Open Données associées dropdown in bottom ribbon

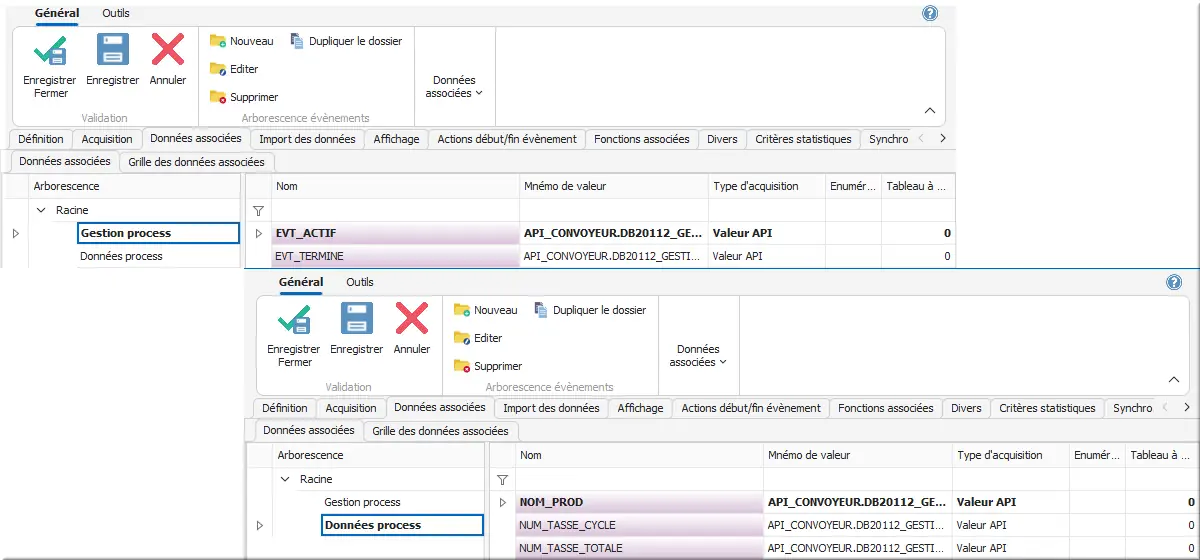click(x=698, y=355)
